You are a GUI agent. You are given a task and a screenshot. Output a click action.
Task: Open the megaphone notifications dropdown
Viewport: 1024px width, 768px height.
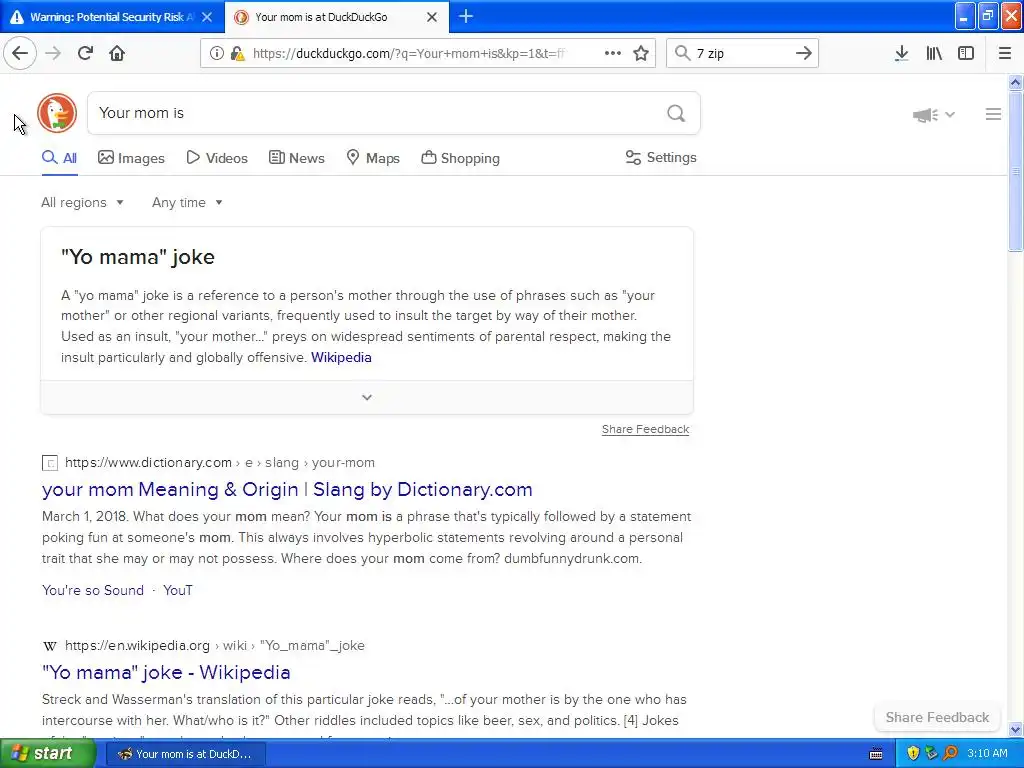(933, 115)
